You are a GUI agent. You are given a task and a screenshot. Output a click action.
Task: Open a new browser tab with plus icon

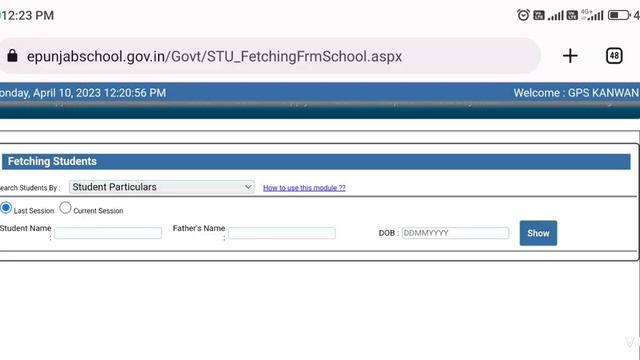point(570,56)
